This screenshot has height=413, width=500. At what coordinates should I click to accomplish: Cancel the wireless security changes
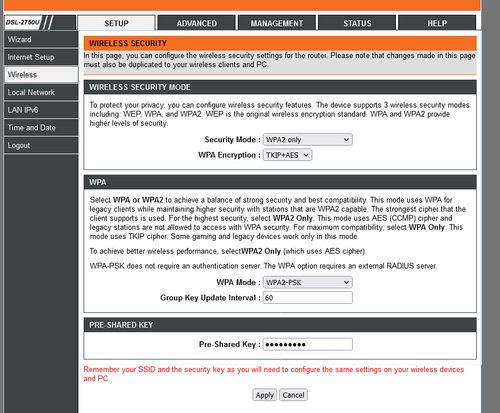pos(293,395)
